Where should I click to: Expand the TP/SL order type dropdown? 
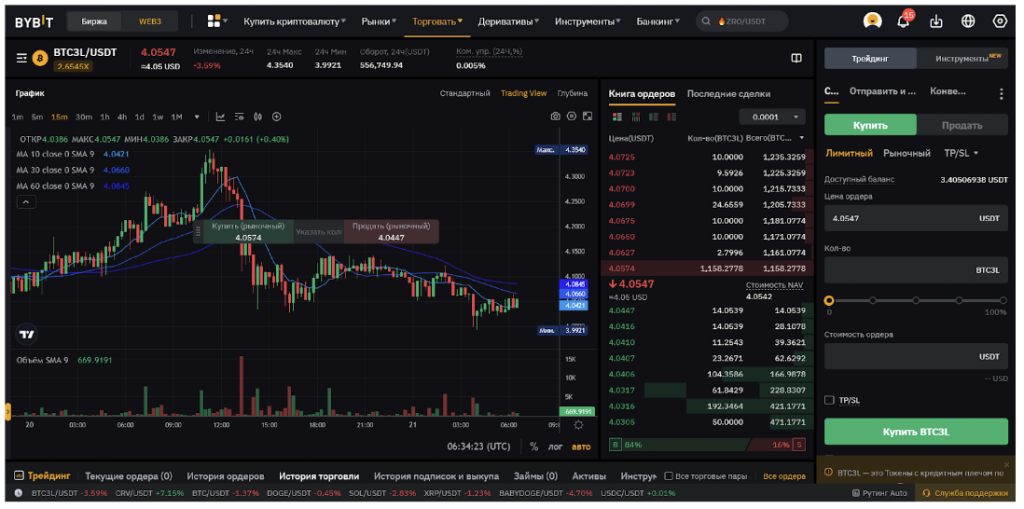pyautogui.click(x=961, y=153)
